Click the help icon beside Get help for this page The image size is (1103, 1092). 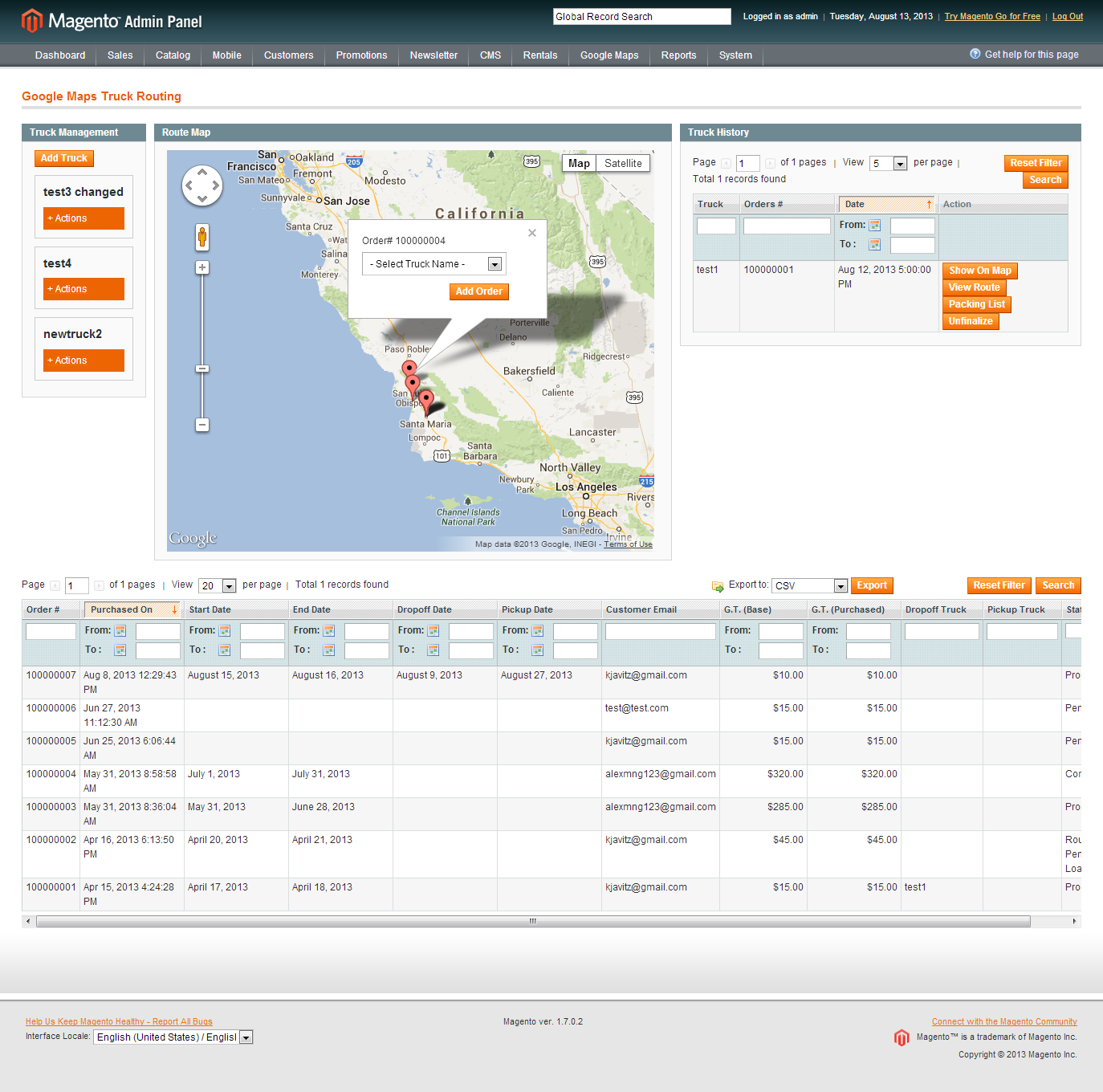(975, 54)
